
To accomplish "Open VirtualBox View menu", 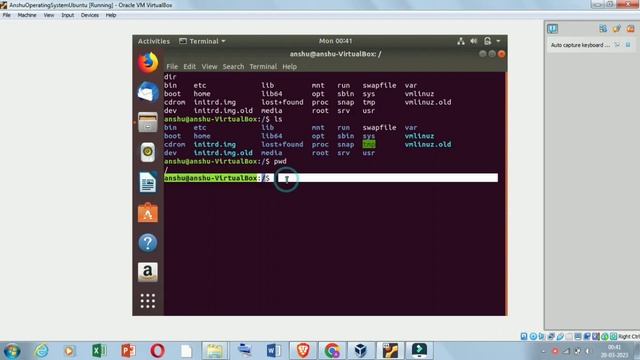I will click(x=49, y=15).
